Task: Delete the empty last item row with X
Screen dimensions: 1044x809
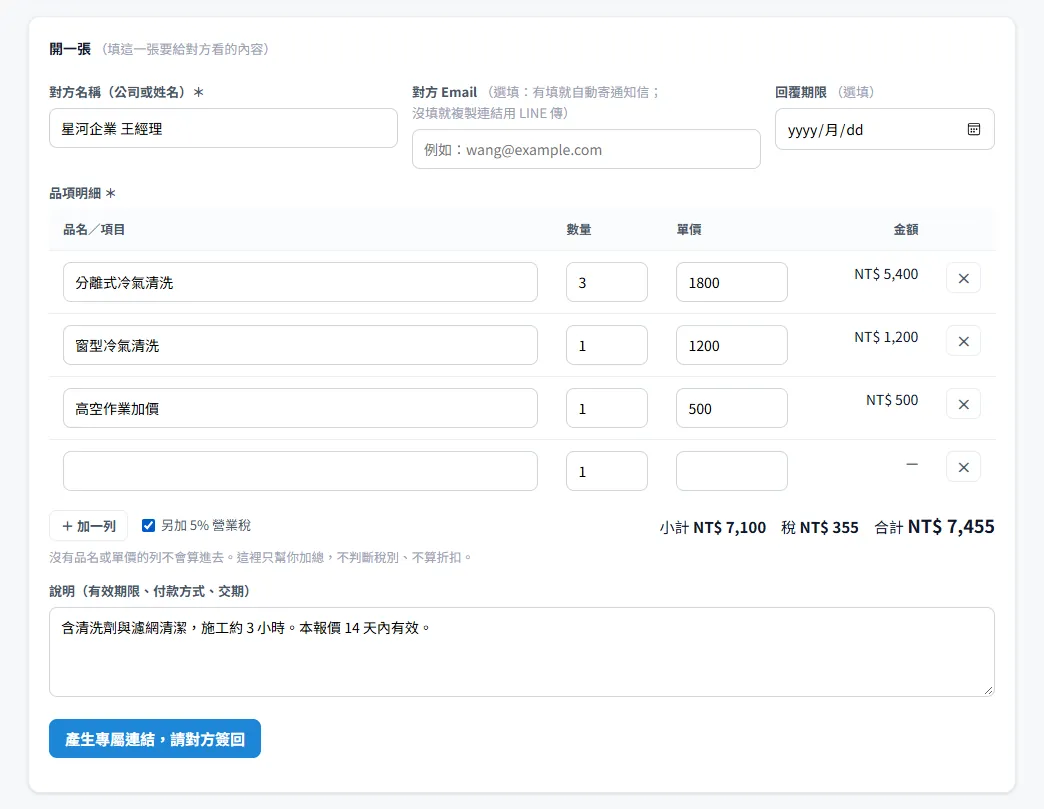Action: click(x=963, y=467)
